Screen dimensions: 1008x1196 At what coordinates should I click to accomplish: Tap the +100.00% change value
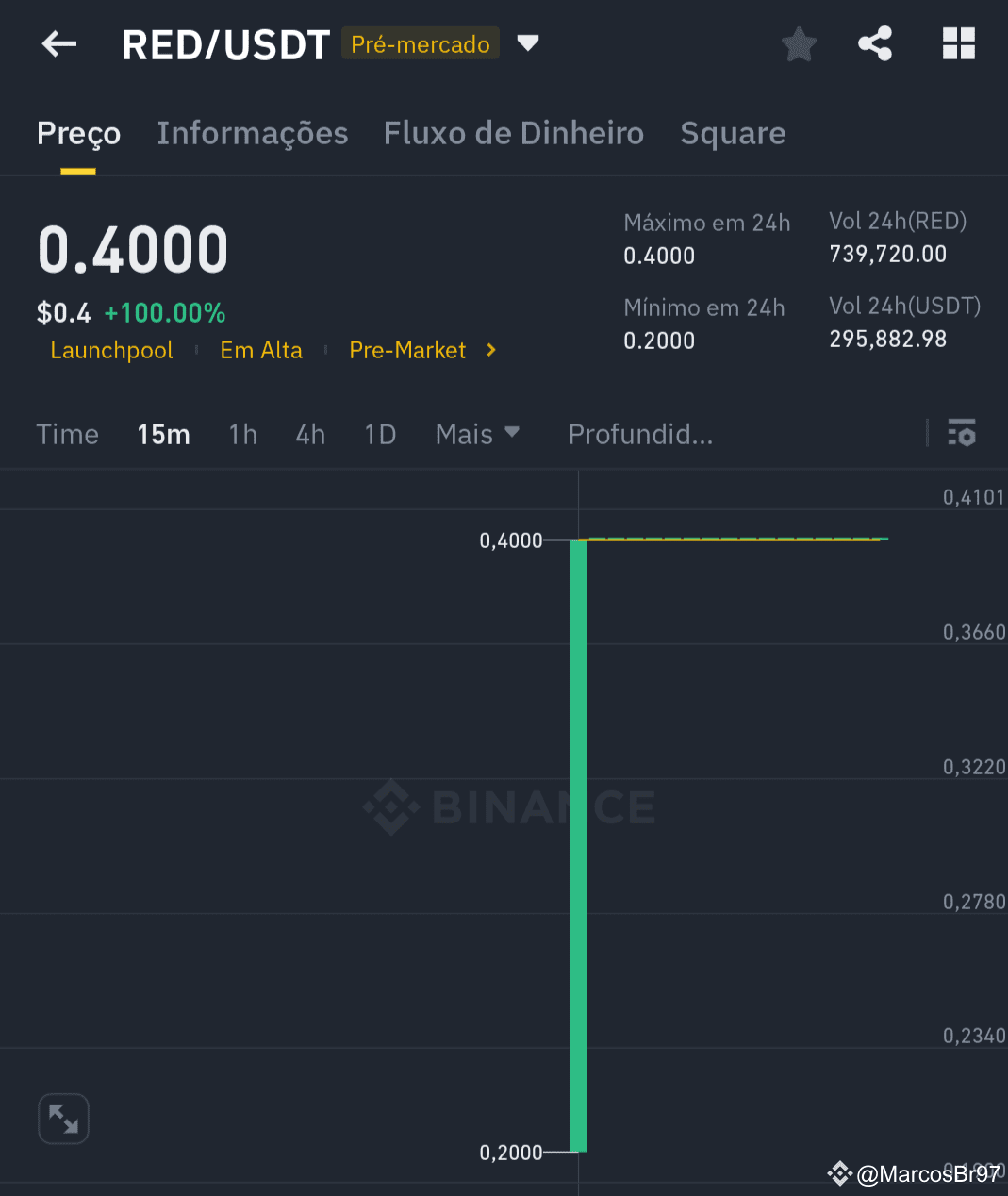tap(165, 313)
